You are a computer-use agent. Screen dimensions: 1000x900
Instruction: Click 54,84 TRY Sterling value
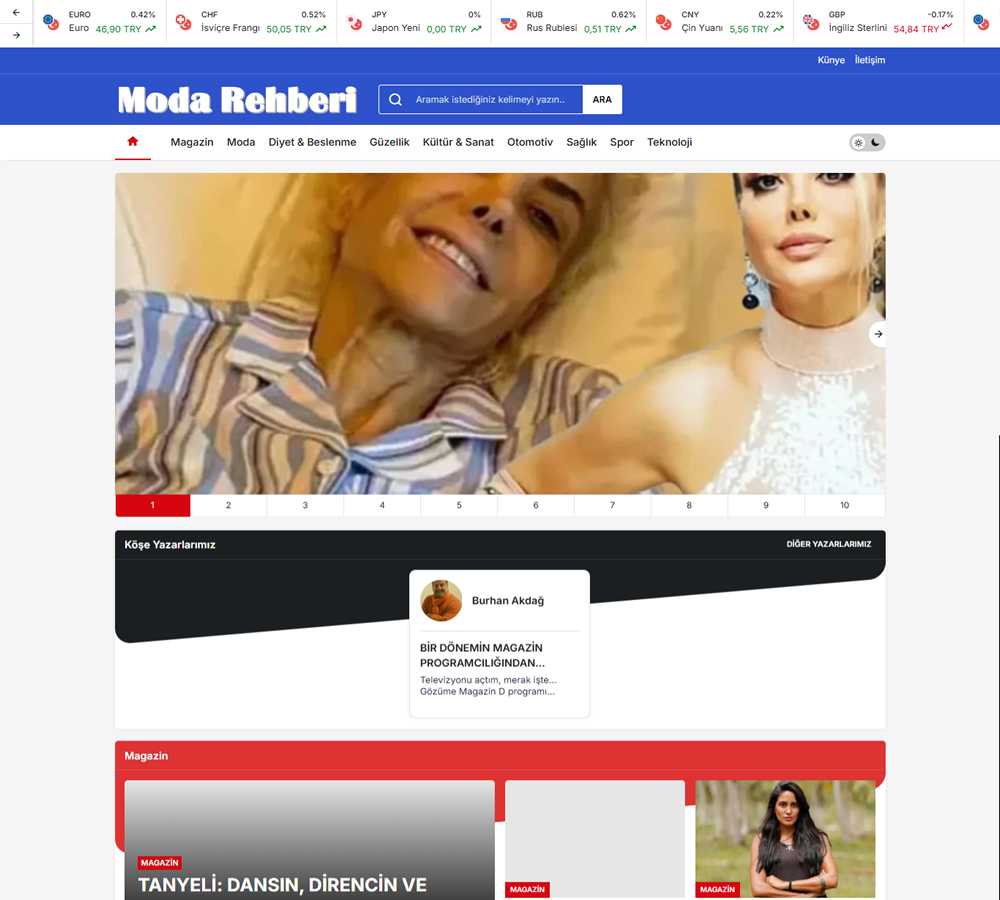[916, 29]
